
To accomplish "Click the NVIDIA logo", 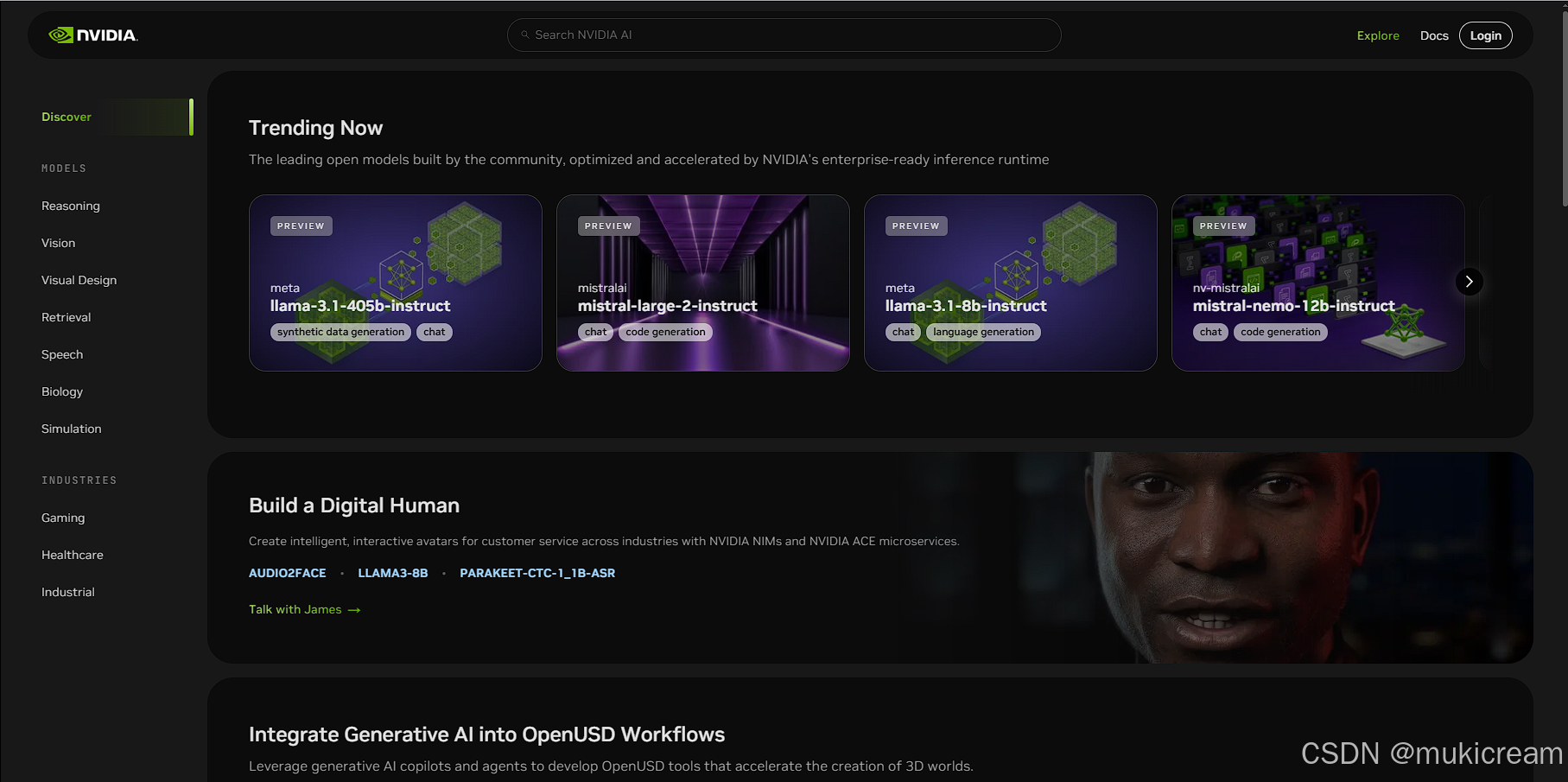I will pyautogui.click(x=93, y=35).
